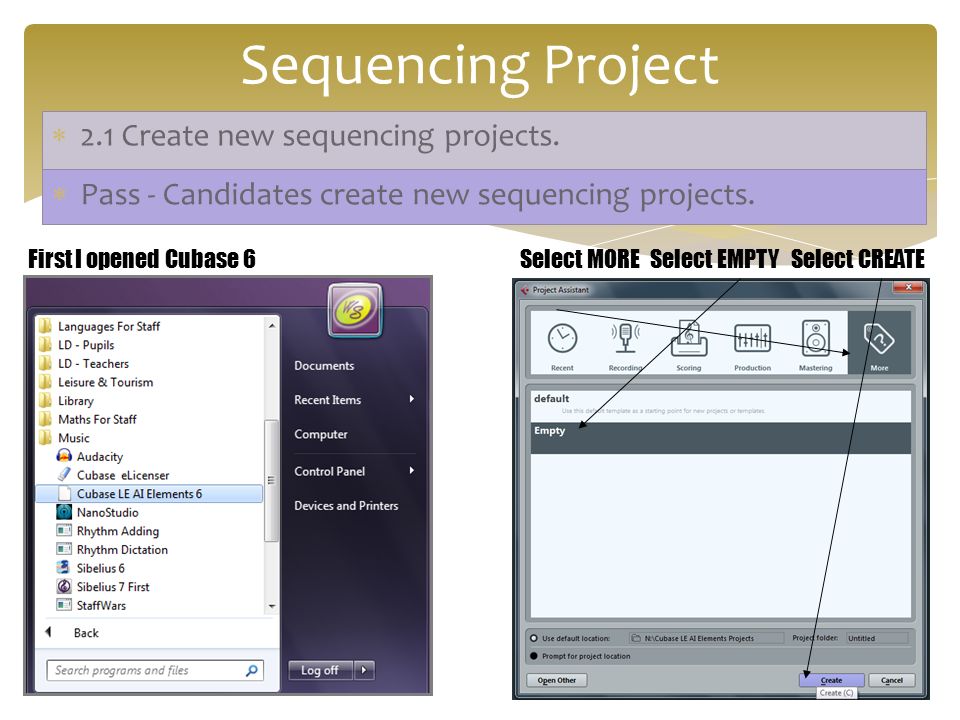Open Devices and Printers
Image resolution: width=960 pixels, height=720 pixels.
tap(346, 506)
